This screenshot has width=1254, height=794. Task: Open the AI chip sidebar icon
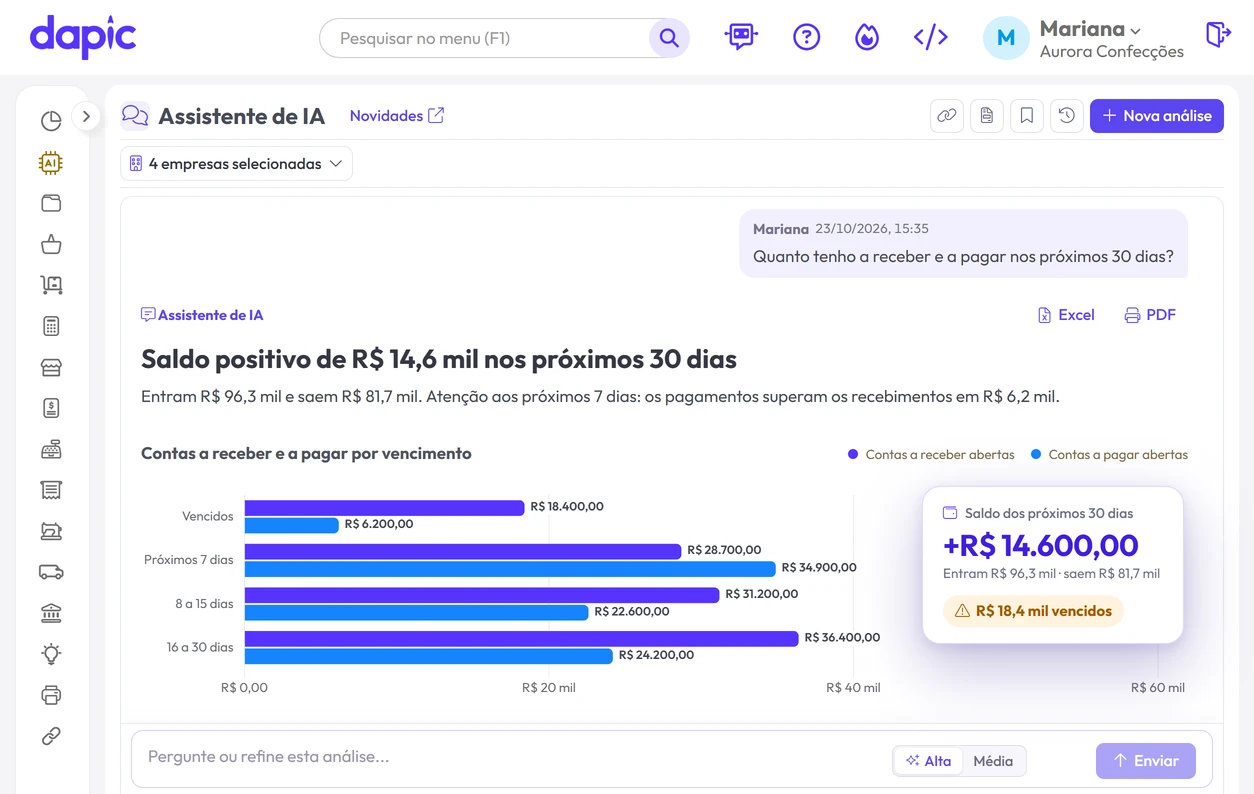pos(51,163)
